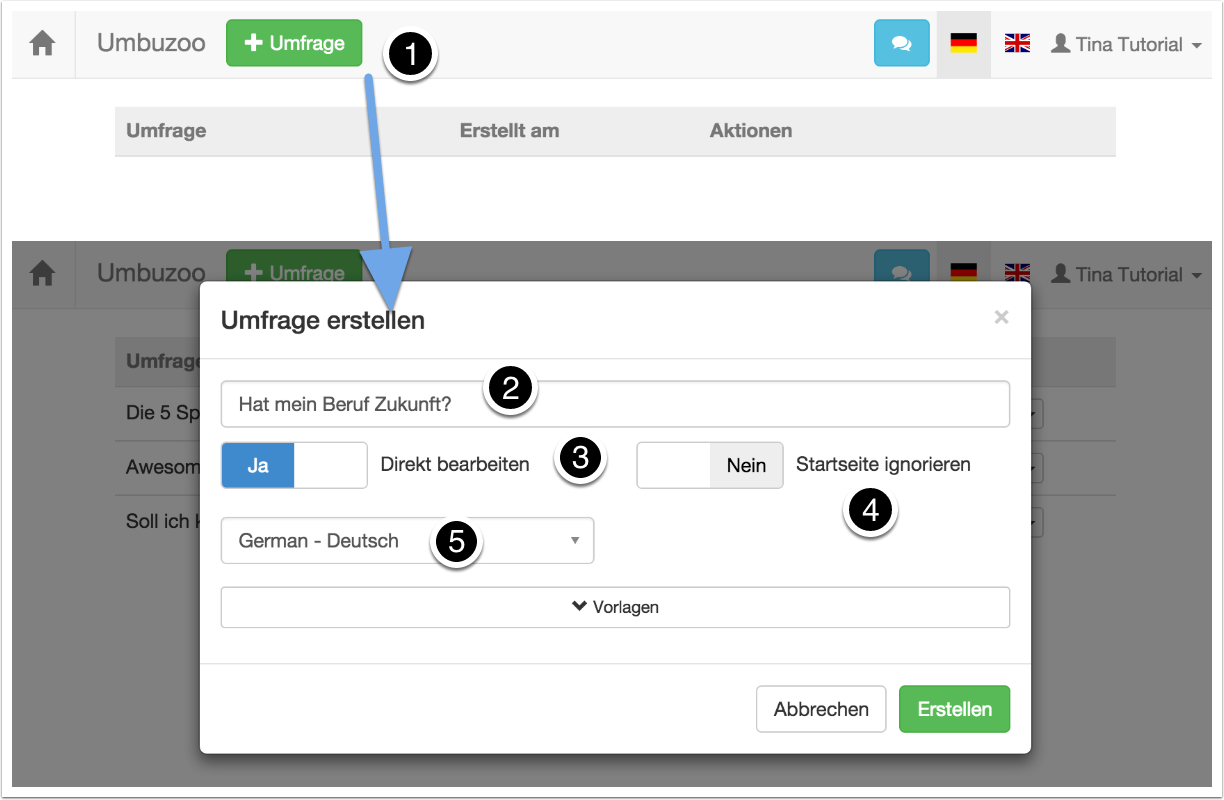Image resolution: width=1224 pixels, height=800 pixels.
Task: Open the blue chat bubble icon in upper navbar
Action: tap(901, 44)
